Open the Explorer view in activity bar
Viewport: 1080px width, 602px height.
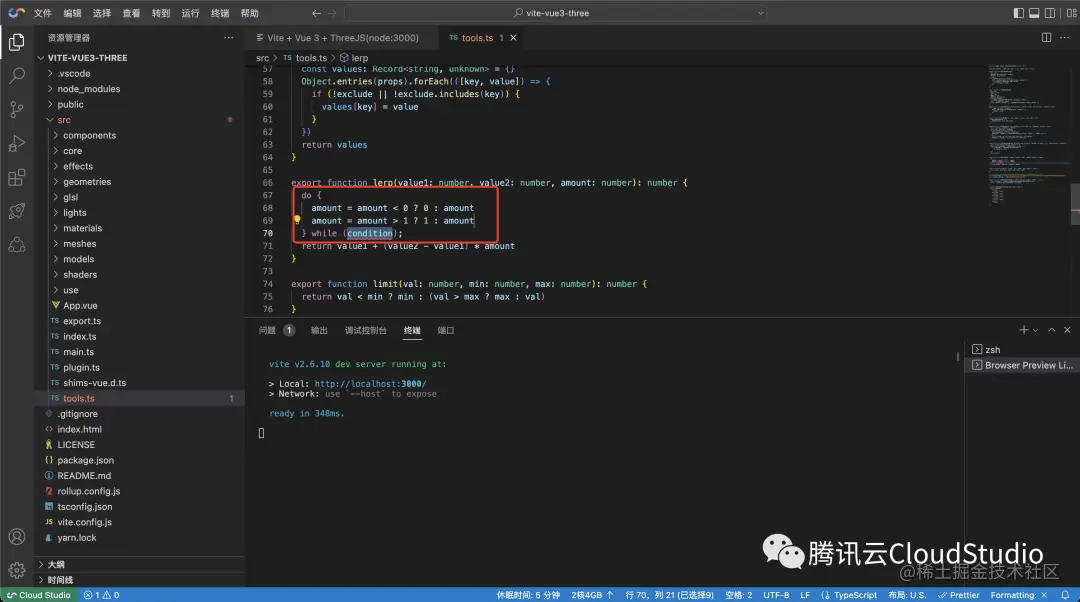(17, 42)
